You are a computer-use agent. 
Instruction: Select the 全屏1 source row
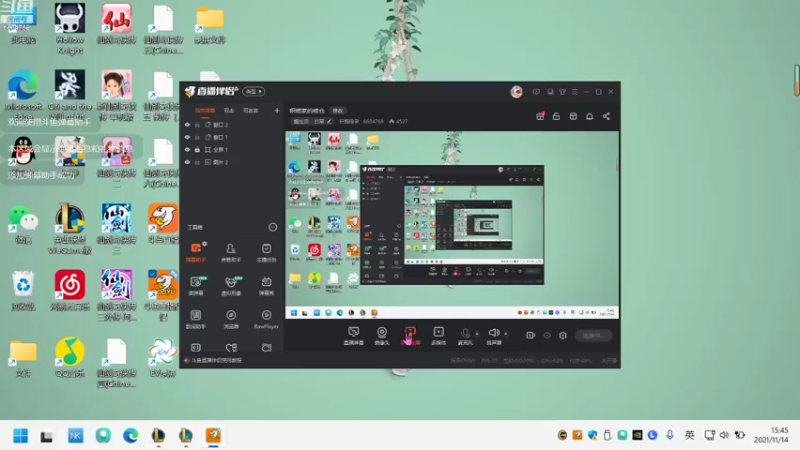click(232, 149)
